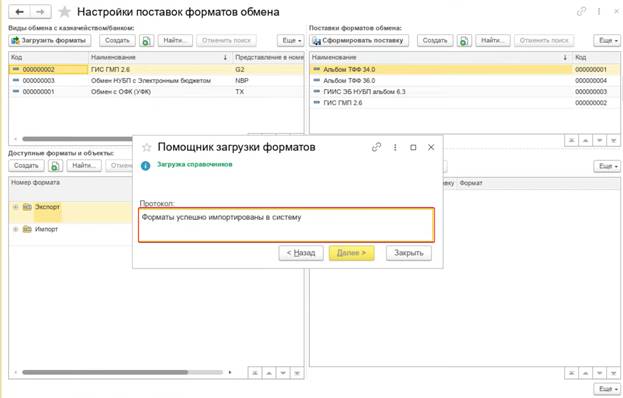Click Найти in Виды обмена panel
The height and width of the screenshot is (398, 623).
pos(175,41)
